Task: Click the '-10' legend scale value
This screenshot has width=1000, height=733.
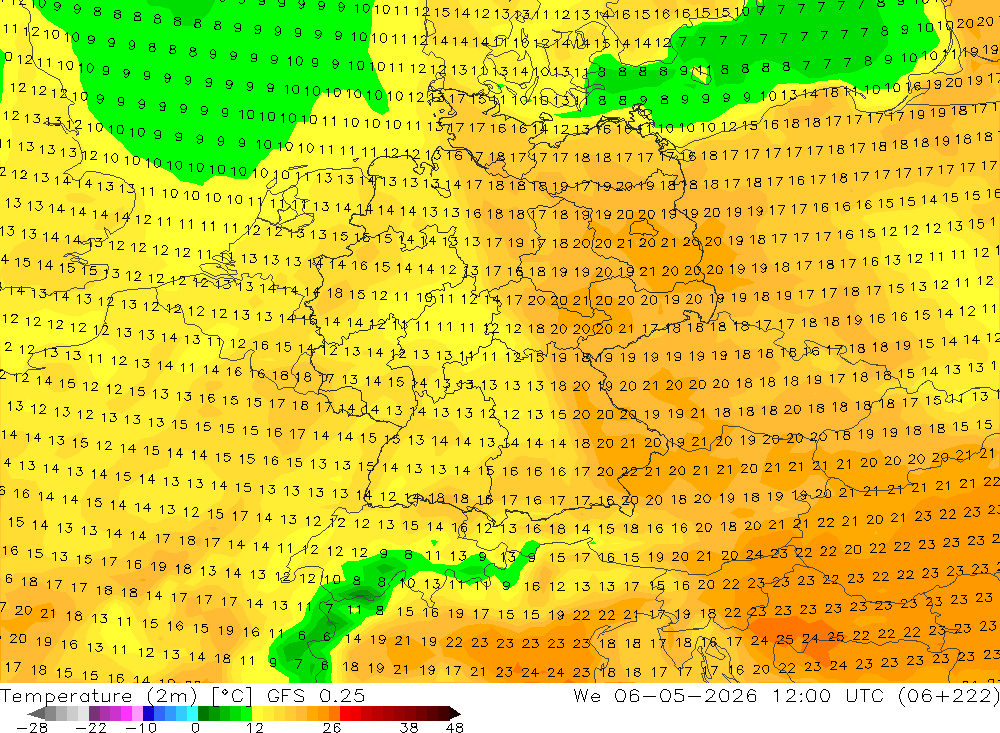Action: (141, 727)
